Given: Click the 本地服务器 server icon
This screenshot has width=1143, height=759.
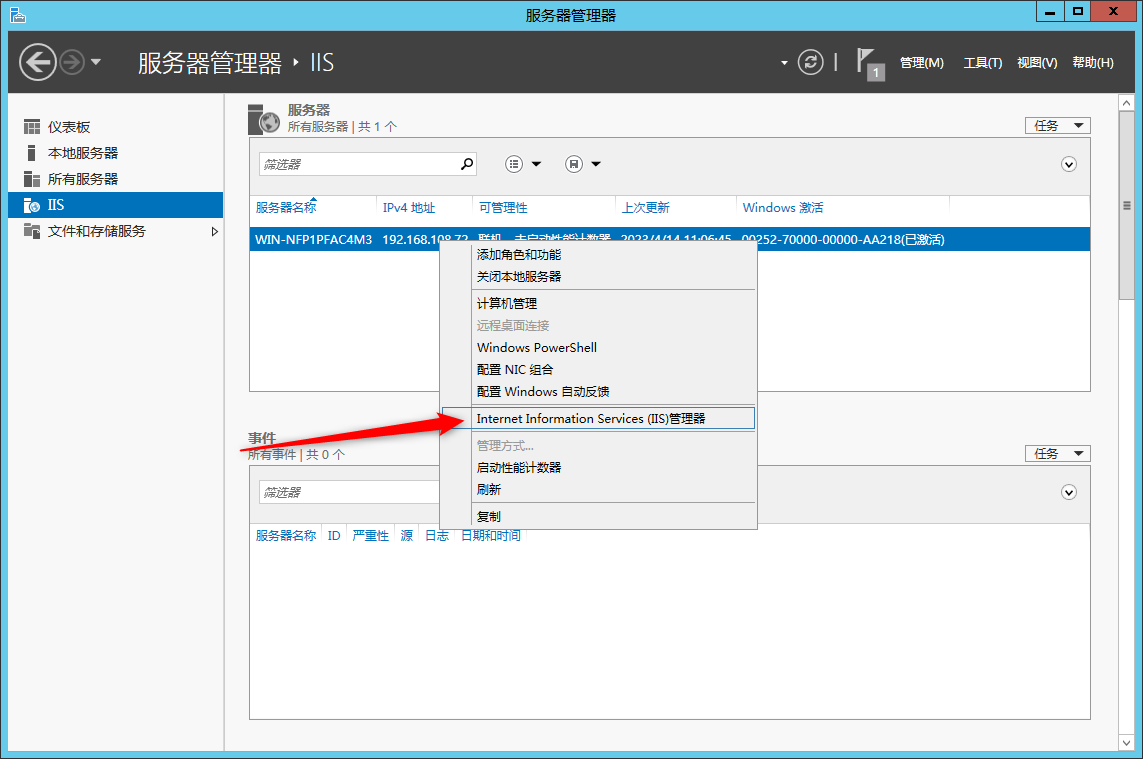Looking at the screenshot, I should [31, 153].
